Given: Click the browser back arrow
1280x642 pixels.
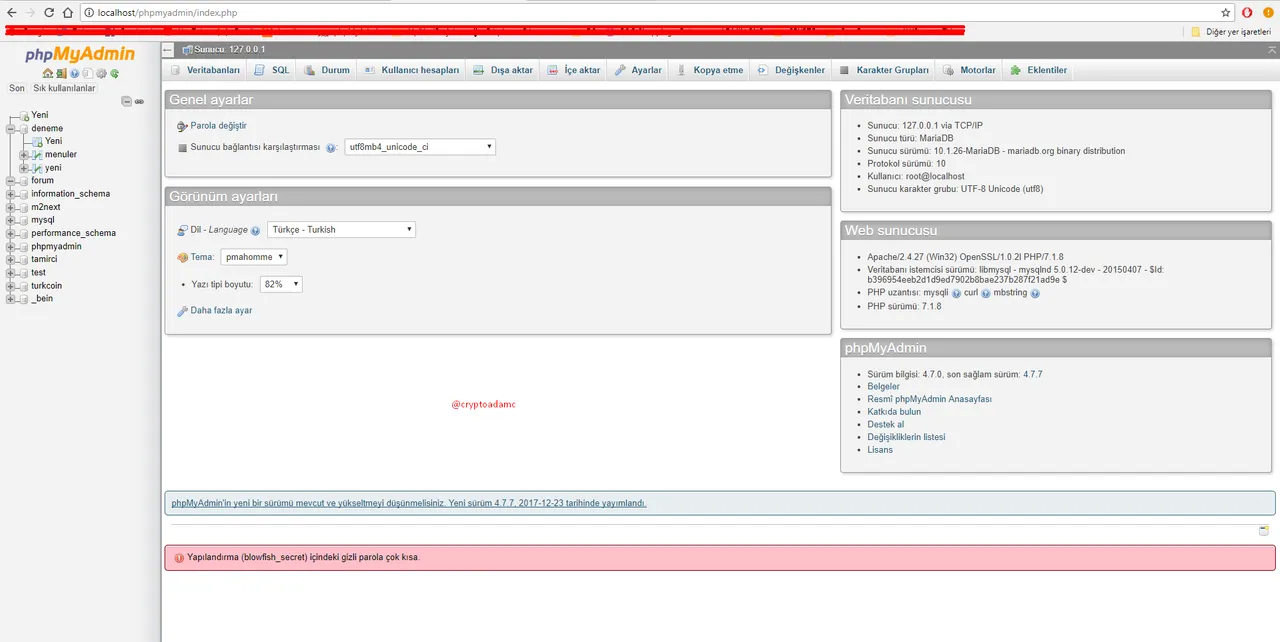Looking at the screenshot, I should [x=12, y=13].
